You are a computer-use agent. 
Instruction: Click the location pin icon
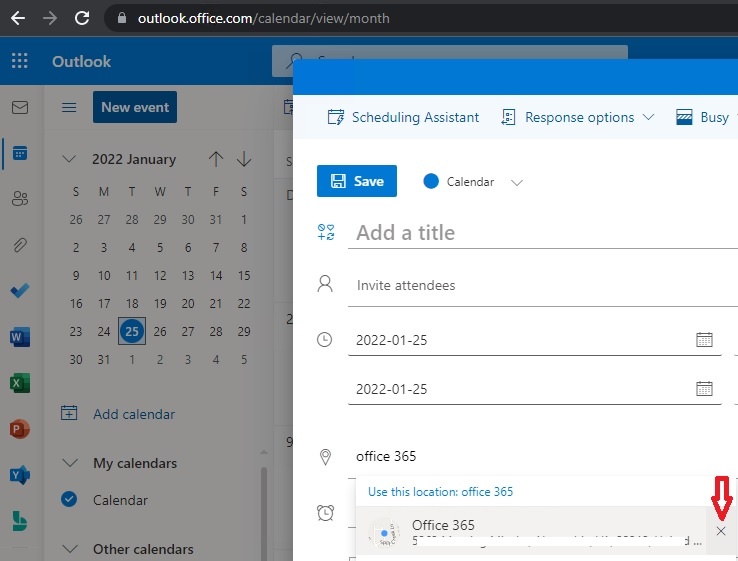pyautogui.click(x=325, y=457)
